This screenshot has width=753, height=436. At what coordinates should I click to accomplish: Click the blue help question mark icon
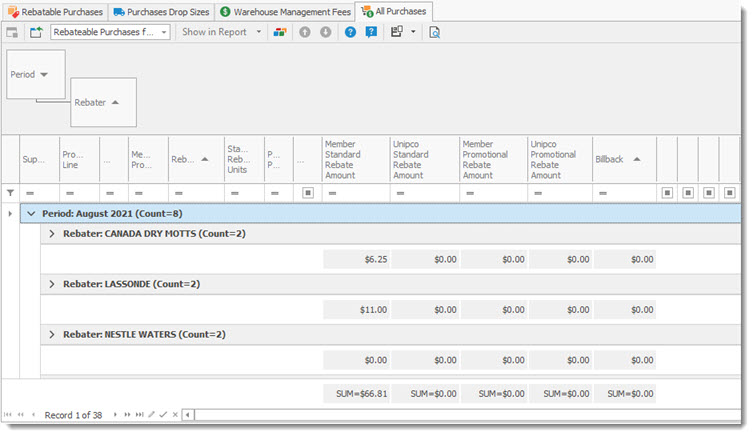(350, 32)
